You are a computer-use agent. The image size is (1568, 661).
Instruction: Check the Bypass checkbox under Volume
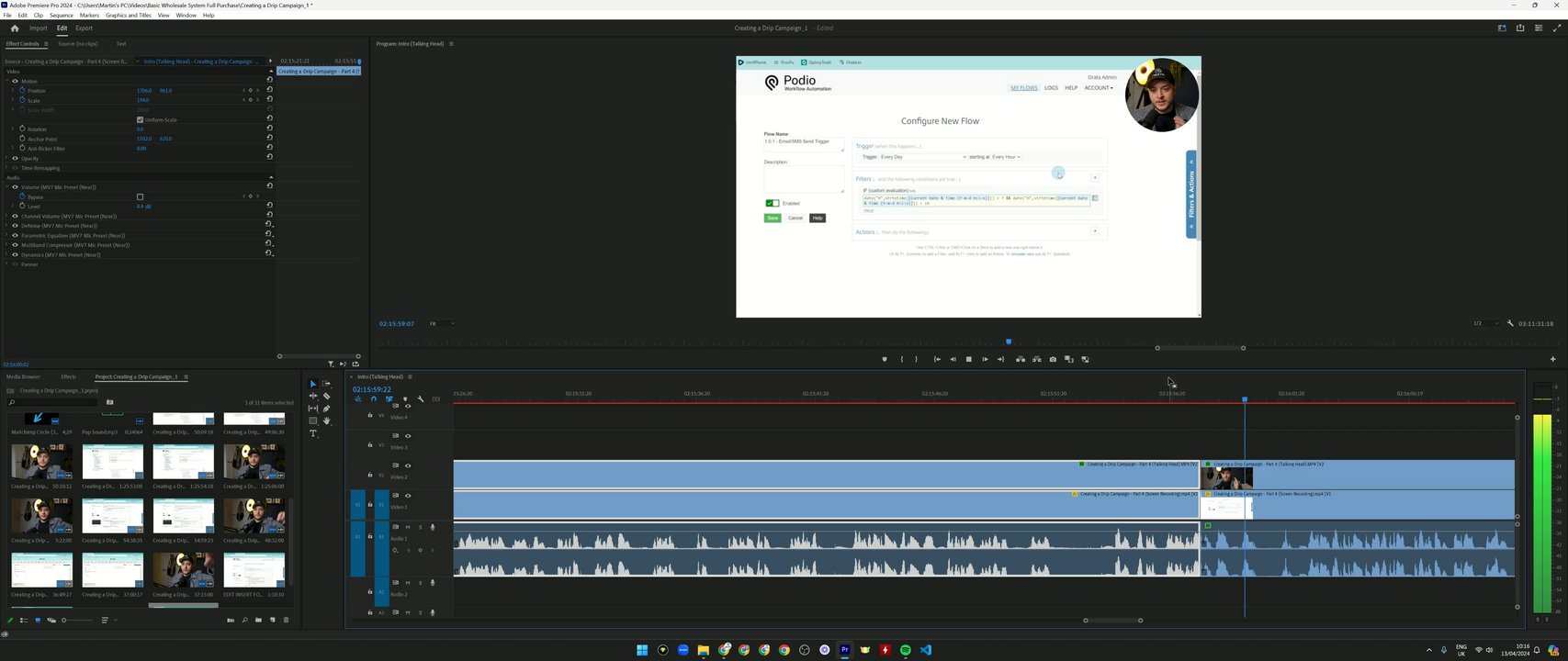[x=140, y=196]
